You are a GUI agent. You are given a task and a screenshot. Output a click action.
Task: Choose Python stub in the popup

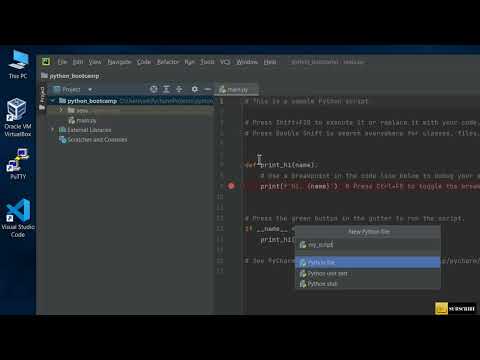click(368, 284)
